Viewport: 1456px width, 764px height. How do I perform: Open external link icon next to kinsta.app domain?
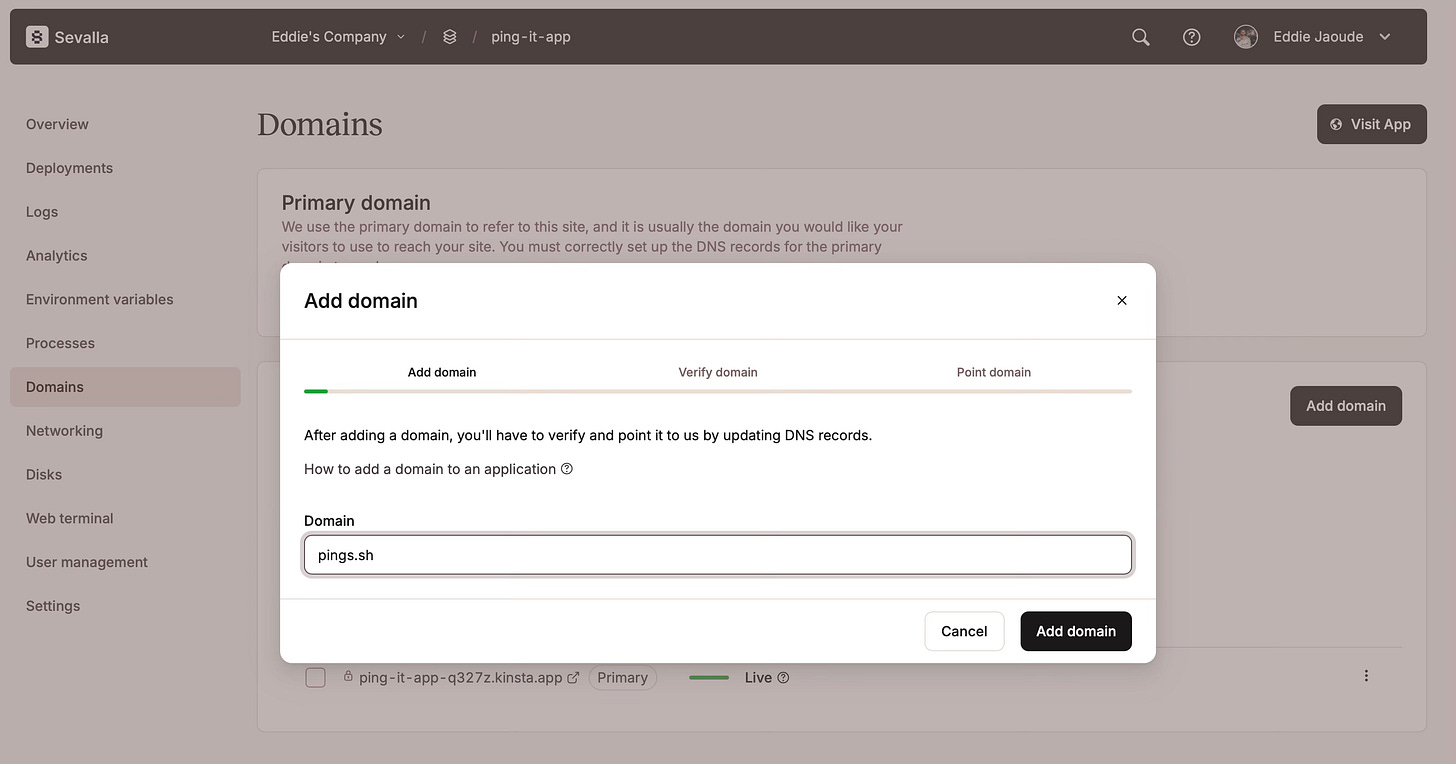pos(573,677)
